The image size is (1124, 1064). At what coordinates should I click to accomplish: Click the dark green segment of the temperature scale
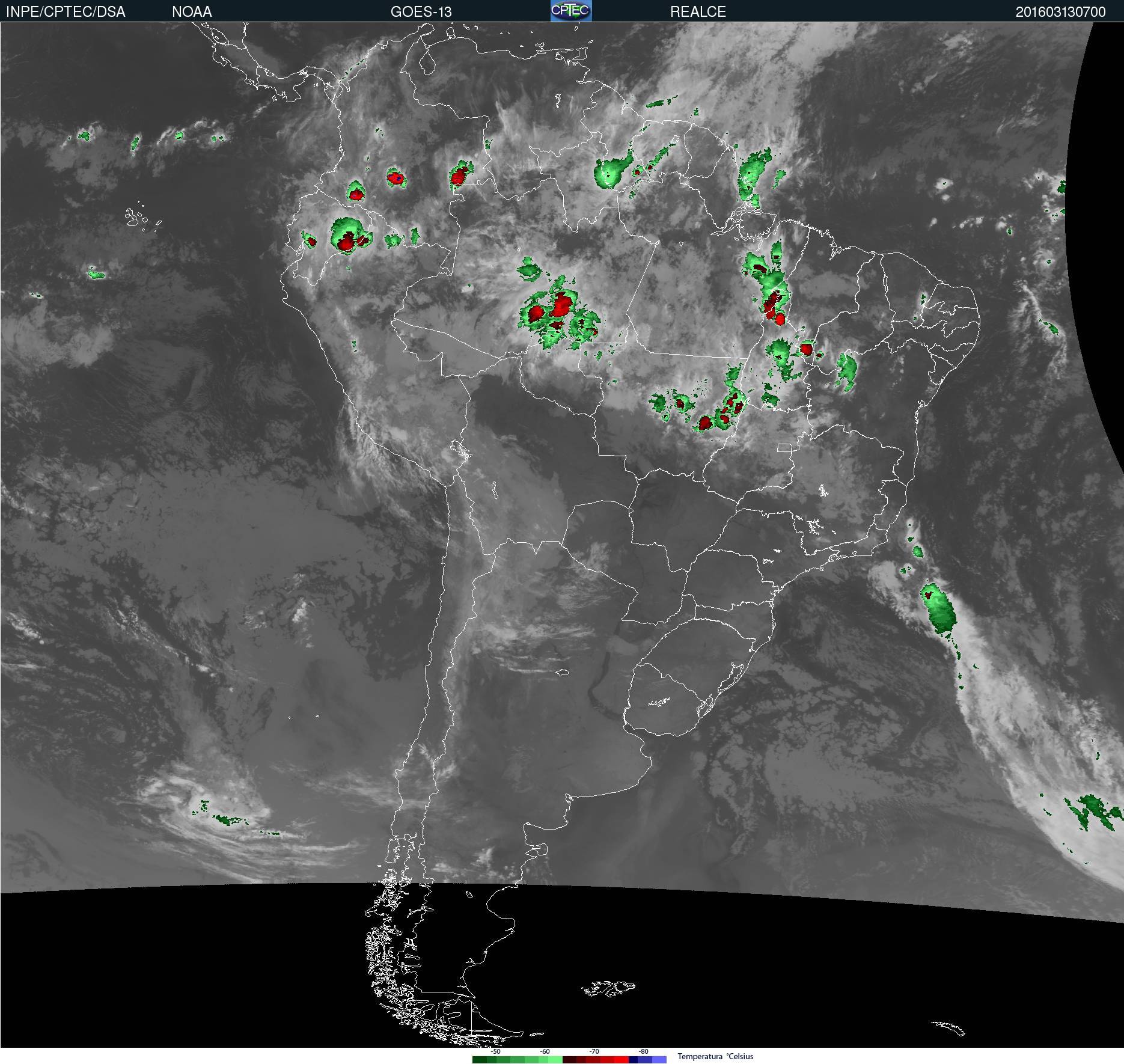480,1060
